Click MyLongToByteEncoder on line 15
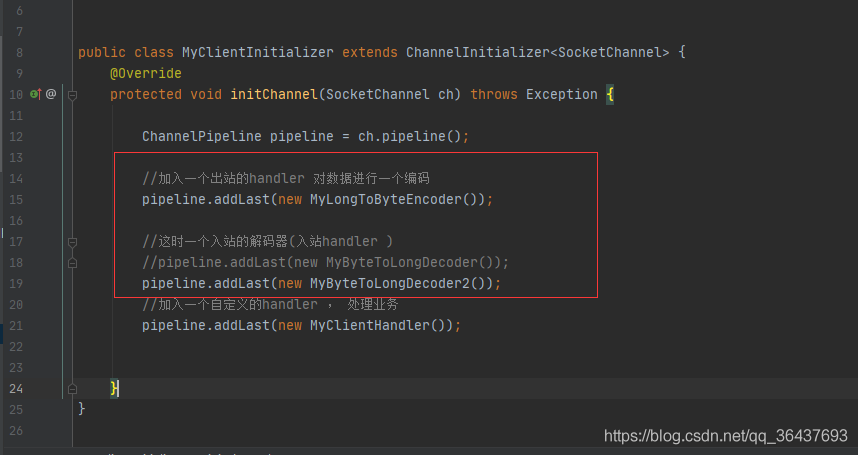This screenshot has height=455, width=858. click(x=386, y=200)
